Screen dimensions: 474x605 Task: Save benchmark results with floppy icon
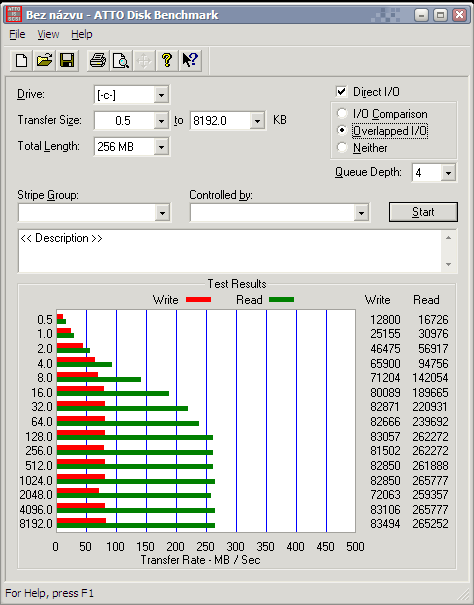click(x=67, y=61)
